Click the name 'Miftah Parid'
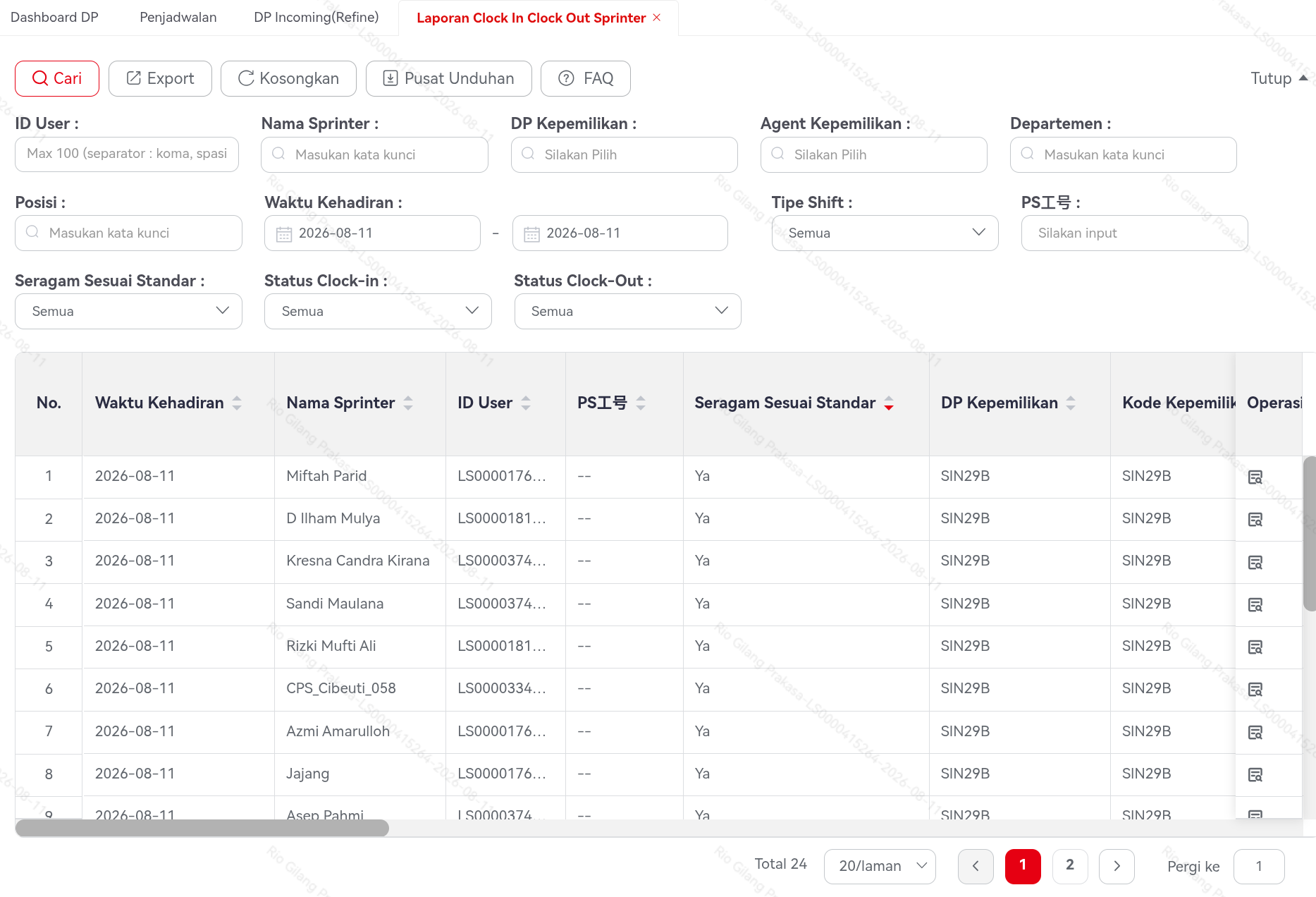 pos(326,476)
